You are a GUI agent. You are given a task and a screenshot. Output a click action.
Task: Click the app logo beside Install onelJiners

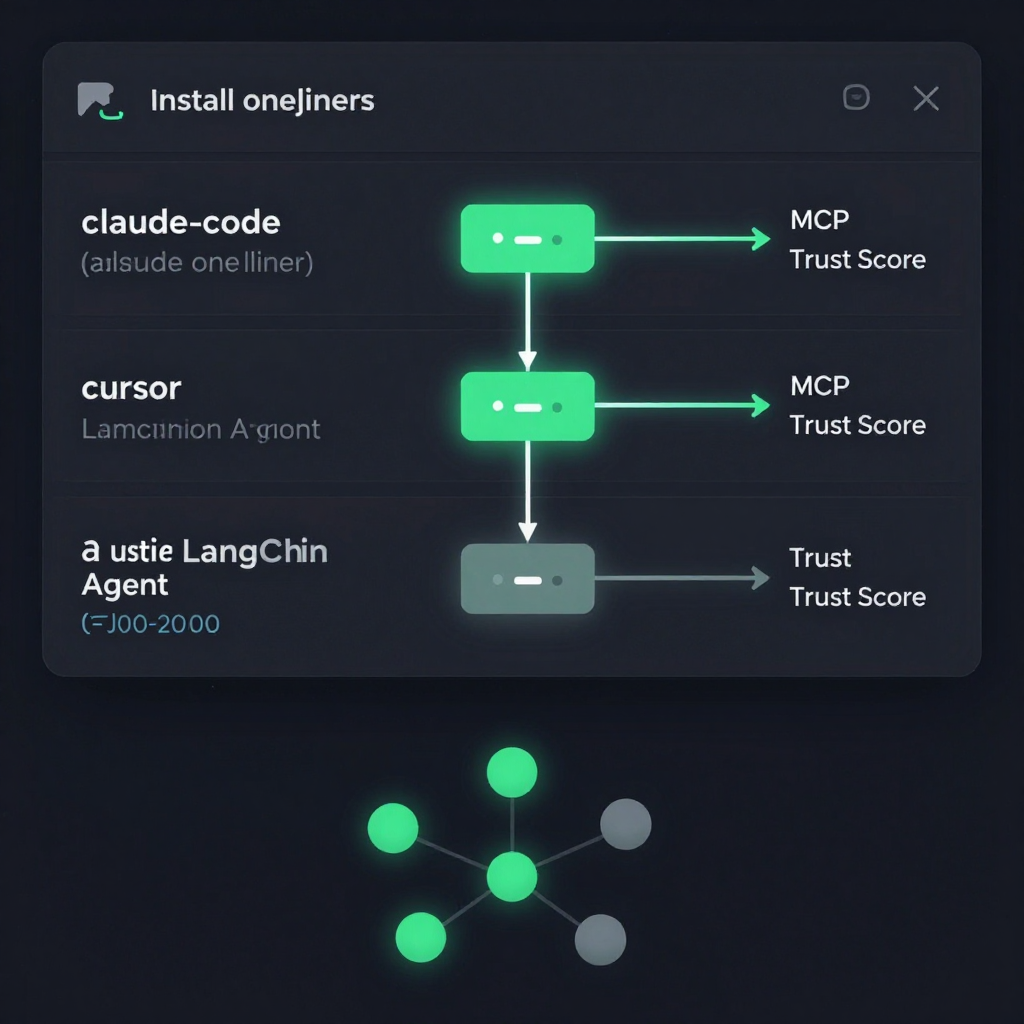coord(100,101)
